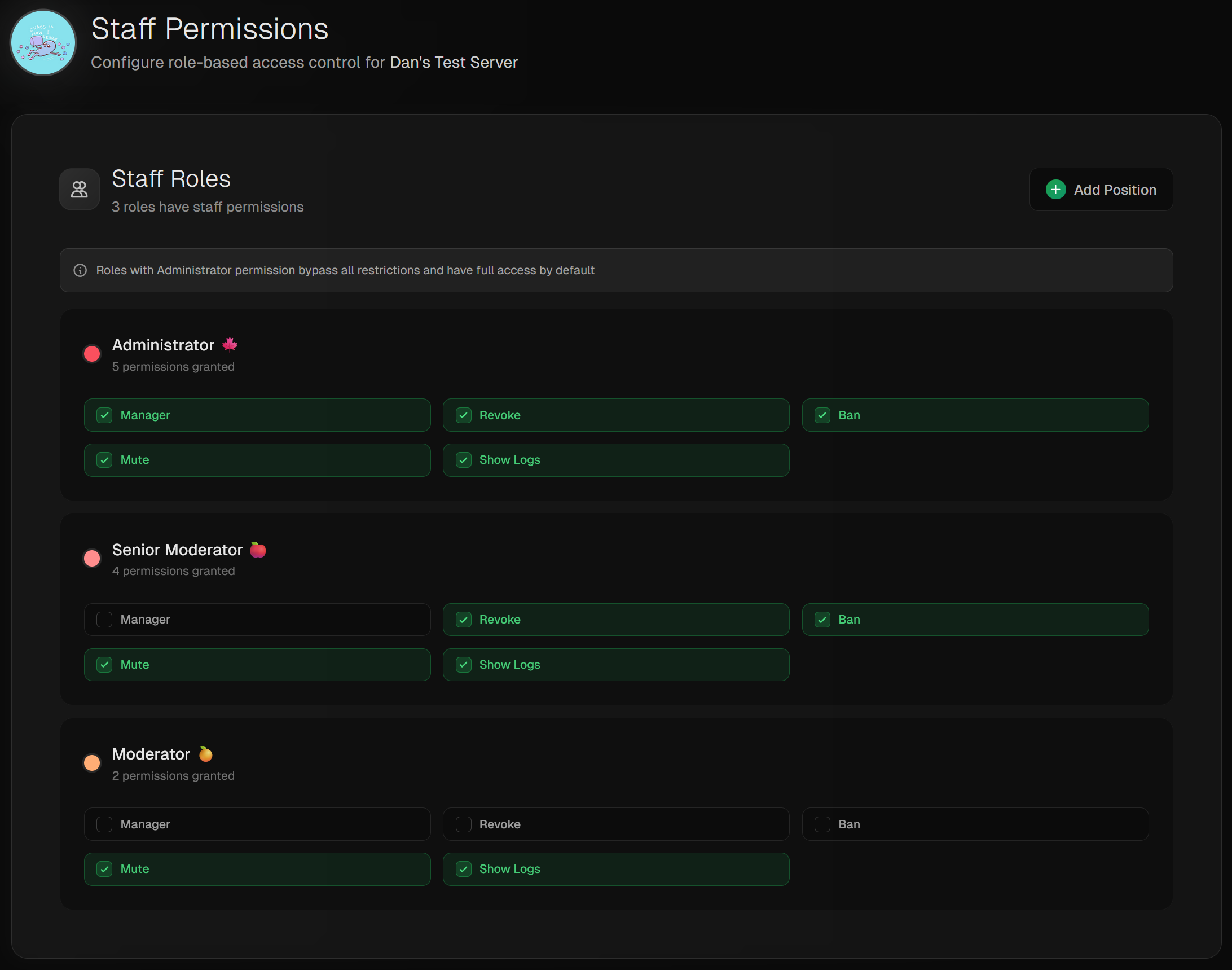Uncheck Manager for Administrator
1232x970 pixels.
[104, 415]
